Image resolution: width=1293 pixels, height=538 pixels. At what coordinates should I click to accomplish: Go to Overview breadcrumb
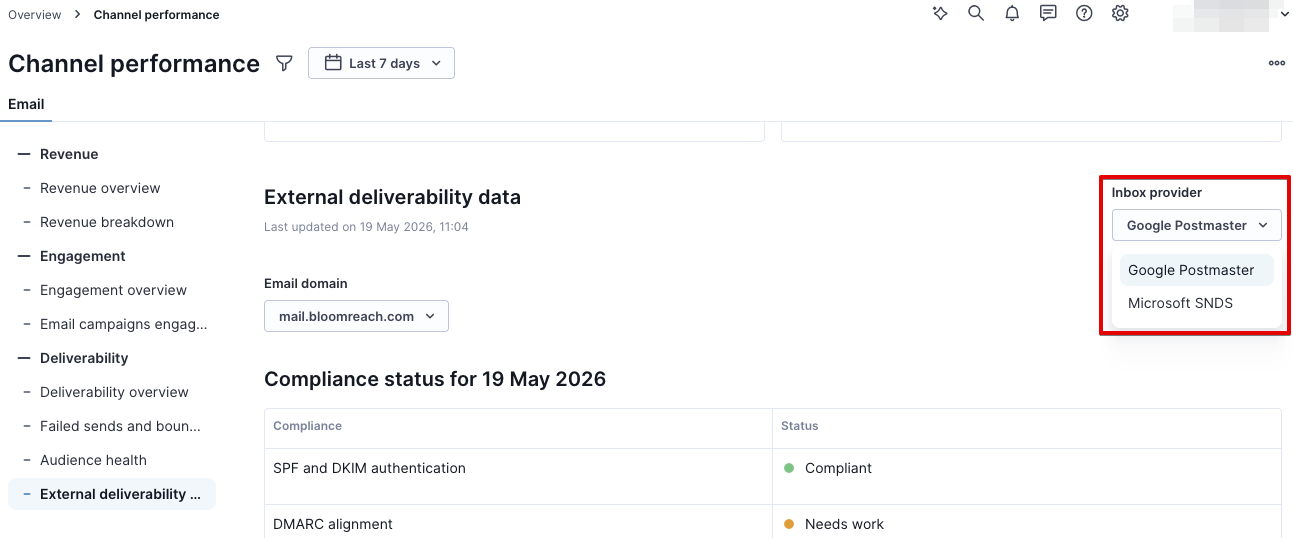[35, 15]
